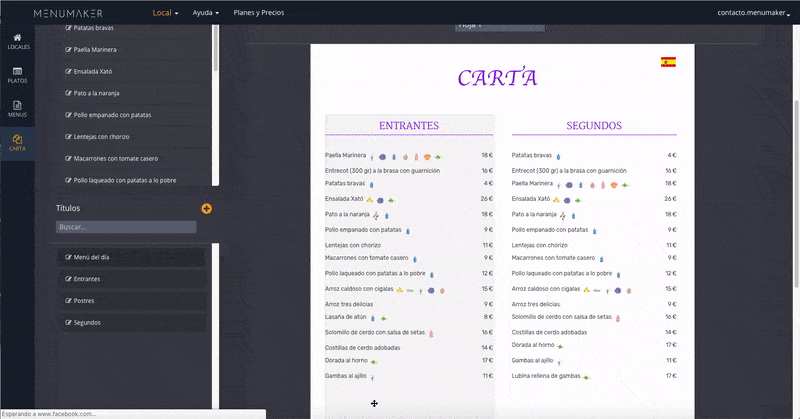
Task: Click Lasaña de atún in Entrantes
Action: (345, 317)
